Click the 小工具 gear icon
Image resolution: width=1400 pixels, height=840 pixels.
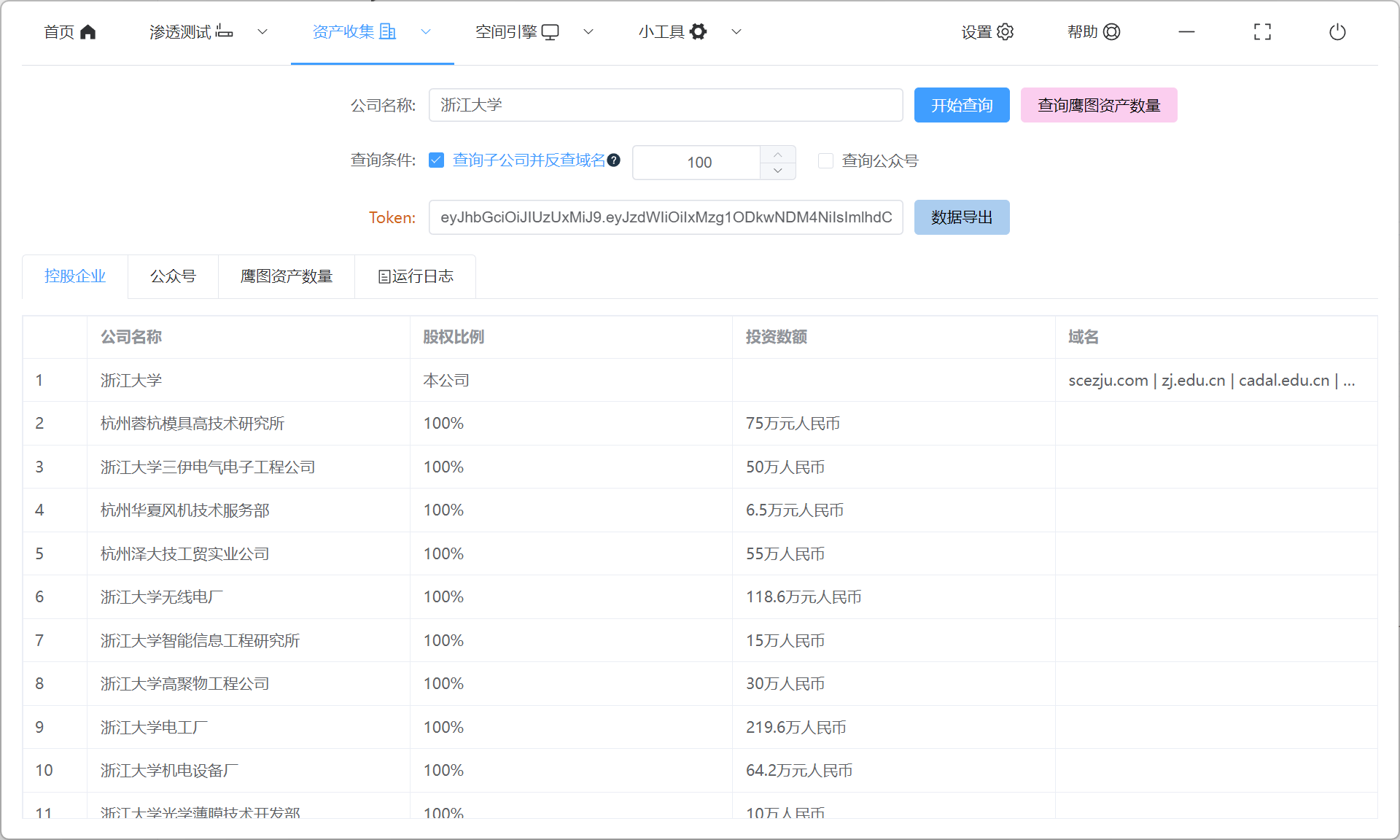pos(698,32)
